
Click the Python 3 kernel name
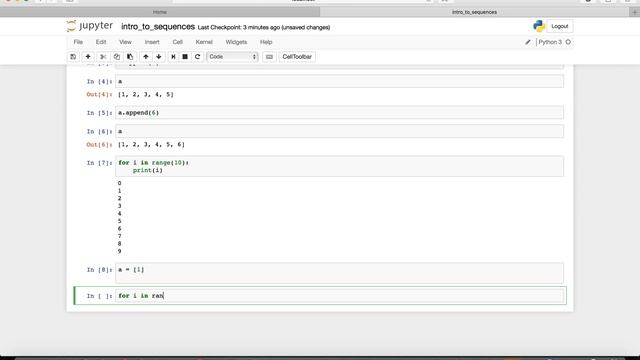pyautogui.click(x=550, y=42)
